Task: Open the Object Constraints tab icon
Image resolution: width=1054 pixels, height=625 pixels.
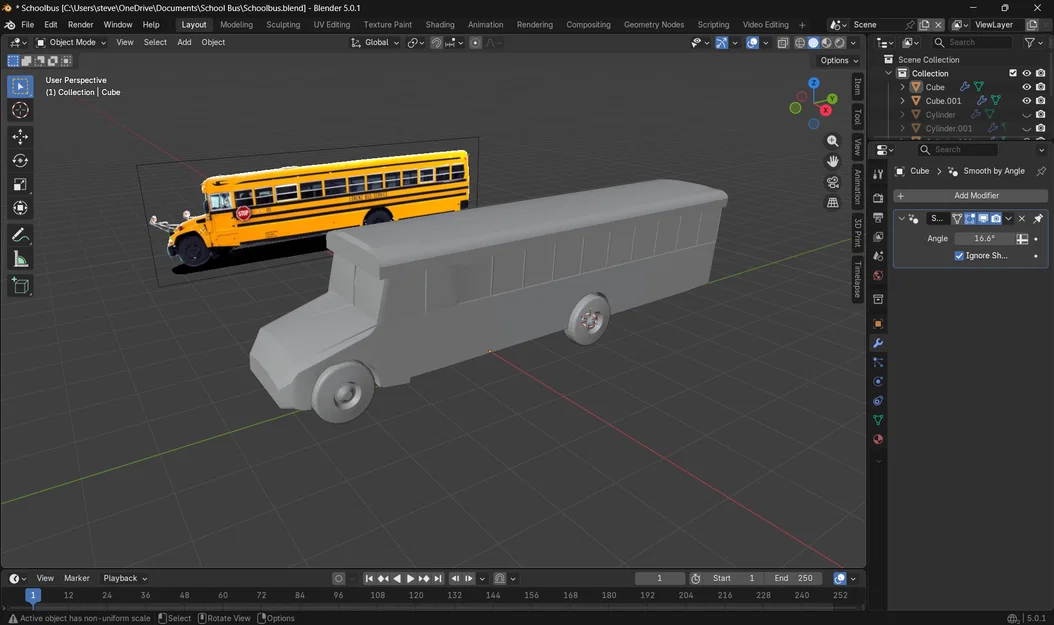Action: (x=878, y=401)
